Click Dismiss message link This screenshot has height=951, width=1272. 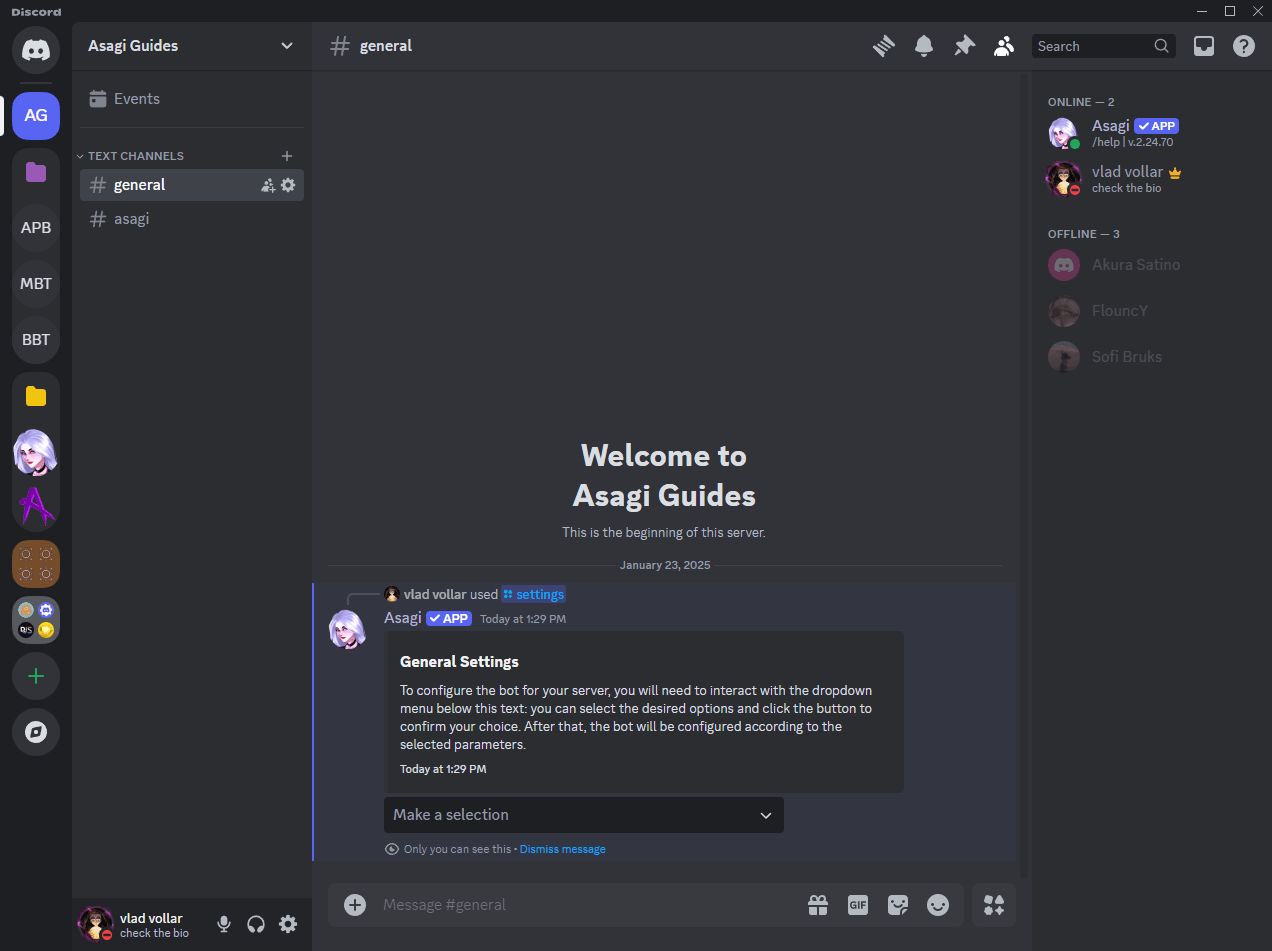coord(562,849)
